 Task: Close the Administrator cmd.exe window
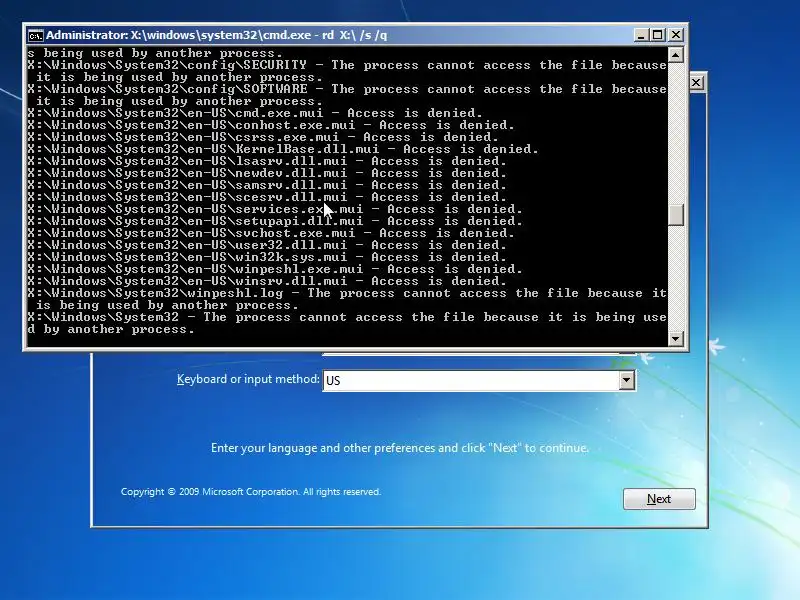pos(676,35)
